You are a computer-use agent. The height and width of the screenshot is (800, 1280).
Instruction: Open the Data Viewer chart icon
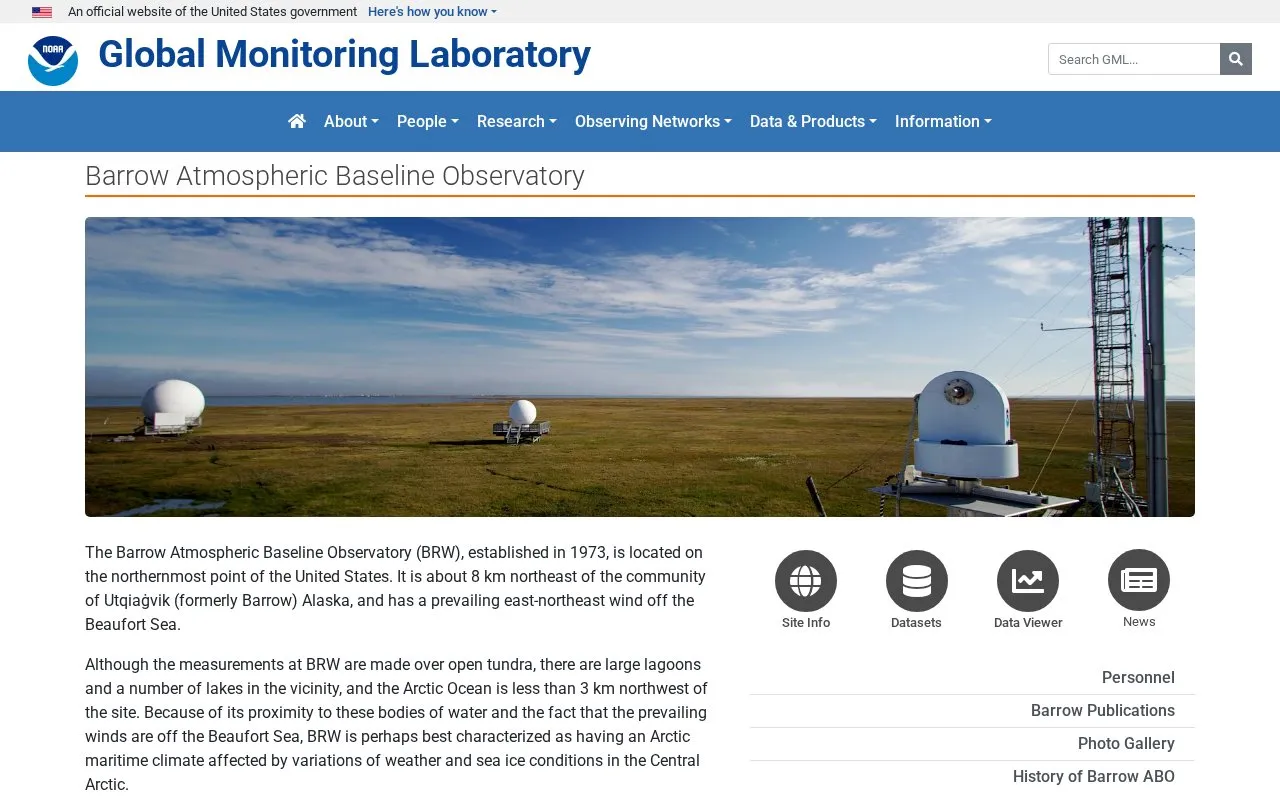click(1028, 581)
